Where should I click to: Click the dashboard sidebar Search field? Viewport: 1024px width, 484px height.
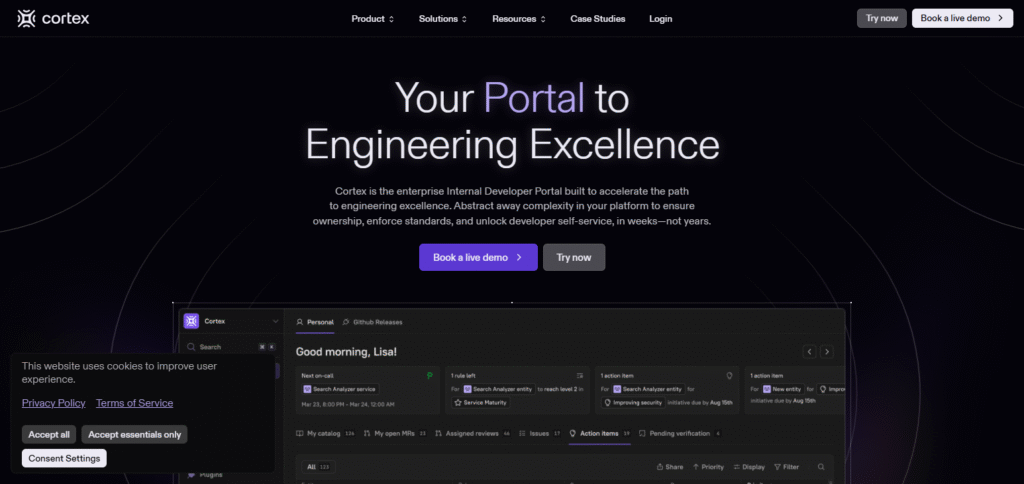coord(231,347)
